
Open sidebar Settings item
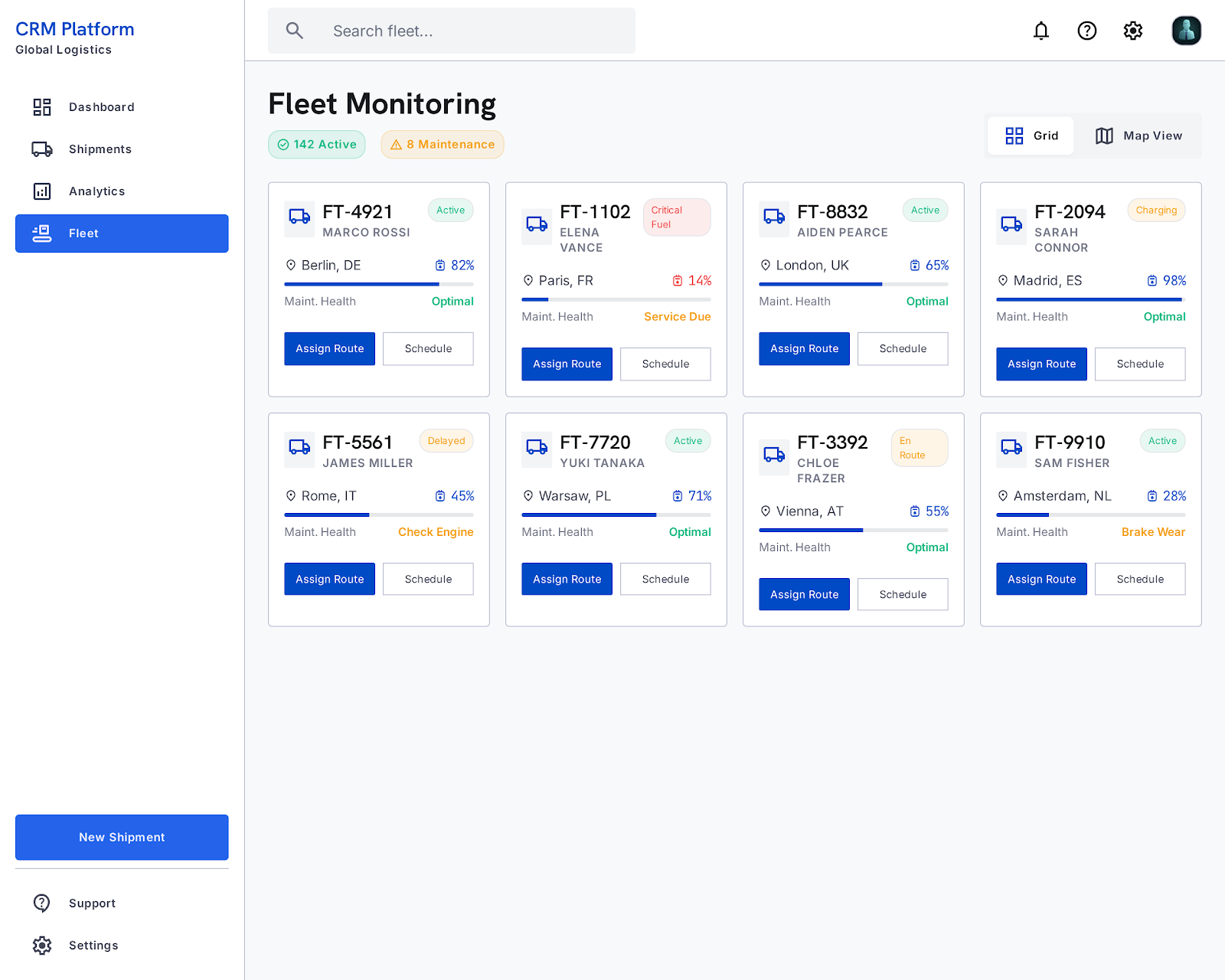click(x=122, y=946)
